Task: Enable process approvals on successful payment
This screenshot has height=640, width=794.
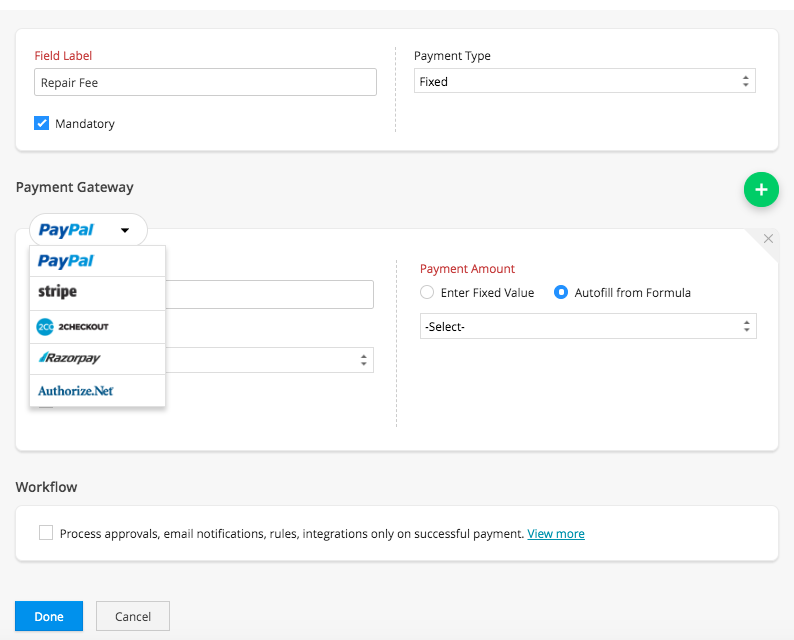Action: tap(46, 533)
